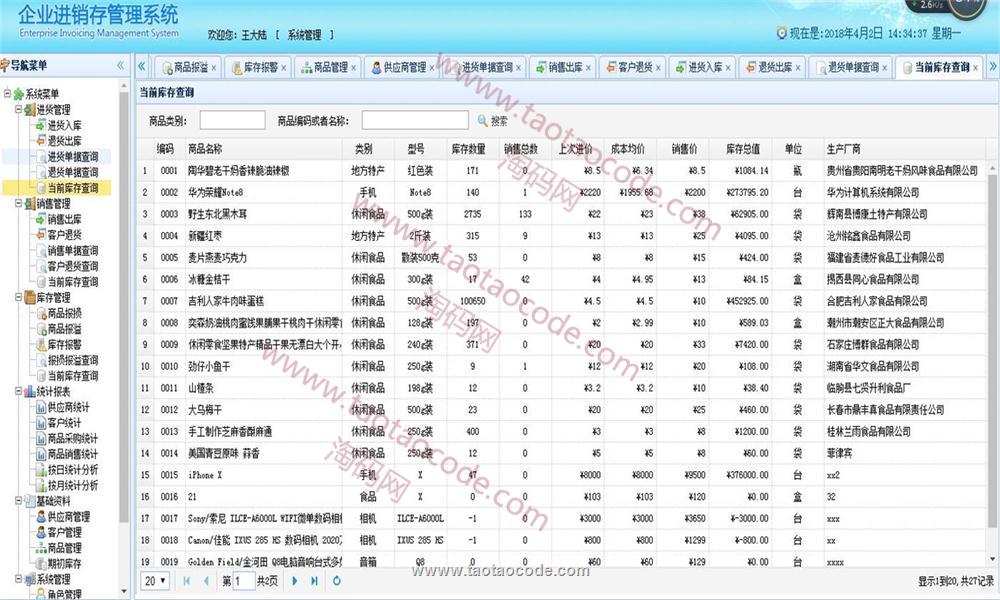
Task: Open 按日统计分析 in the navigation tree
Action: 72,470
